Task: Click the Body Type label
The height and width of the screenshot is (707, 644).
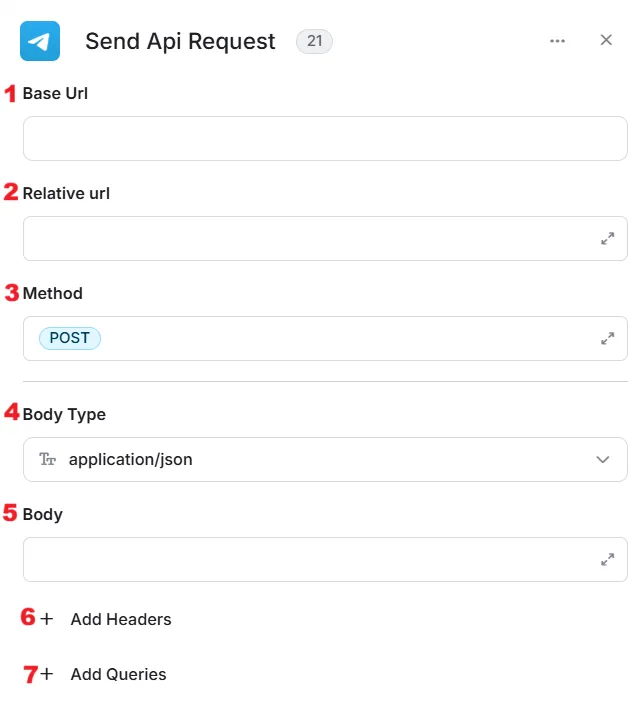Action: (x=64, y=414)
